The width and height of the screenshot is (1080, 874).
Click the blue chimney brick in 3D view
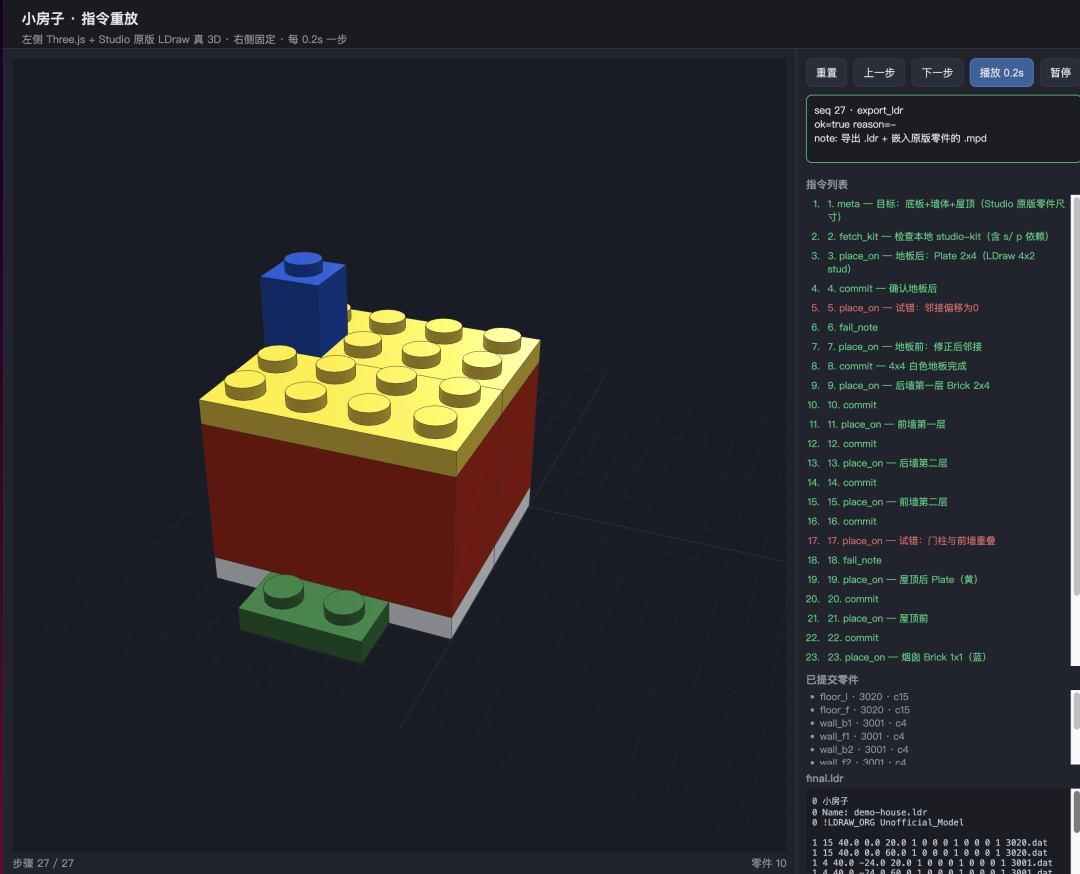[x=303, y=303]
